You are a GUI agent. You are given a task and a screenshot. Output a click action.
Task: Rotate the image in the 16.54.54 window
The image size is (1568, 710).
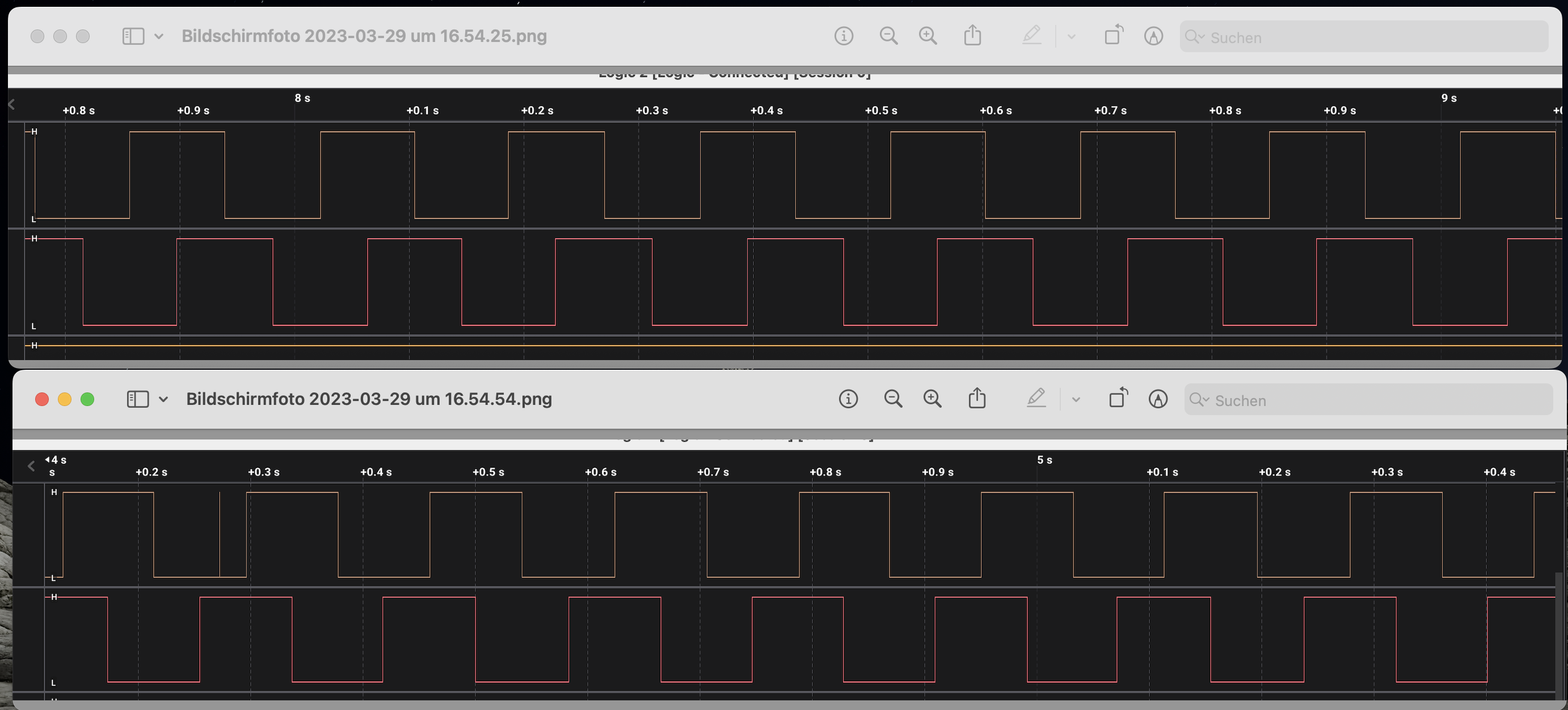coord(1118,399)
